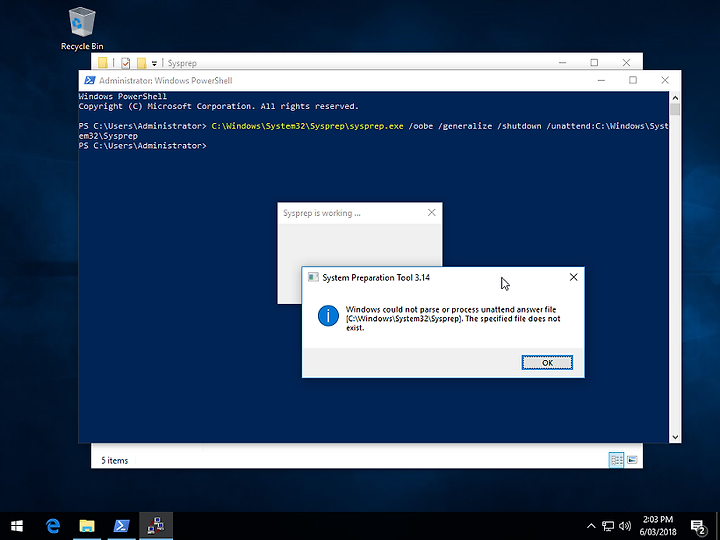720x540 pixels.
Task: Open the Windows Start menu
Action: (17, 526)
